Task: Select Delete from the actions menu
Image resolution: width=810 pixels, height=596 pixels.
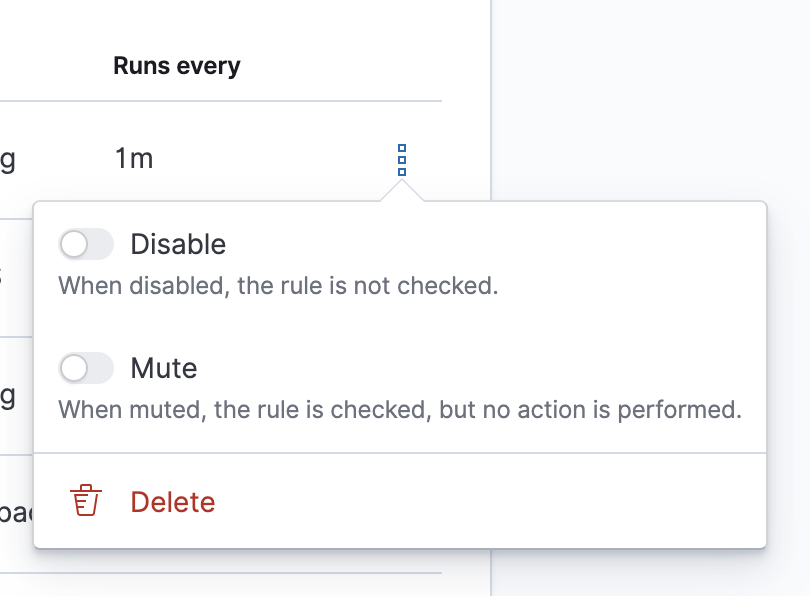Action: [x=172, y=503]
